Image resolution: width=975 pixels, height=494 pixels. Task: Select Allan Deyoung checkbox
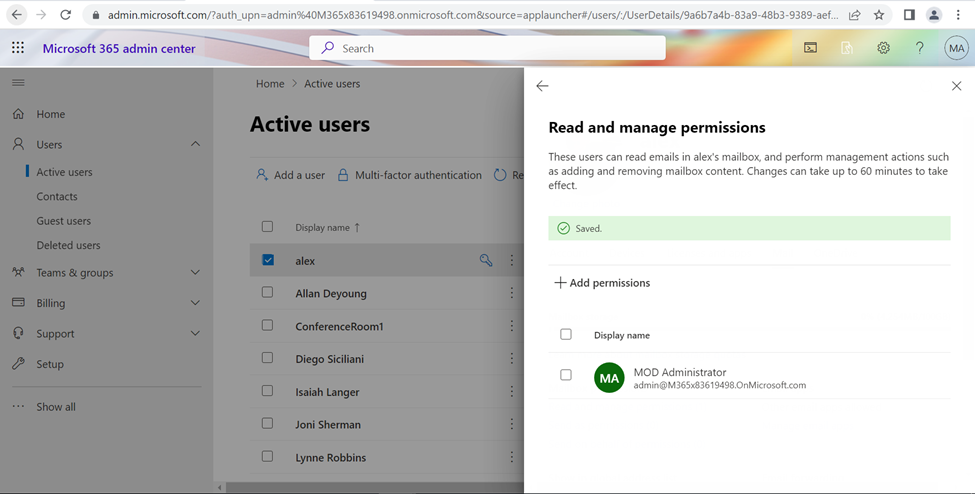click(267, 292)
